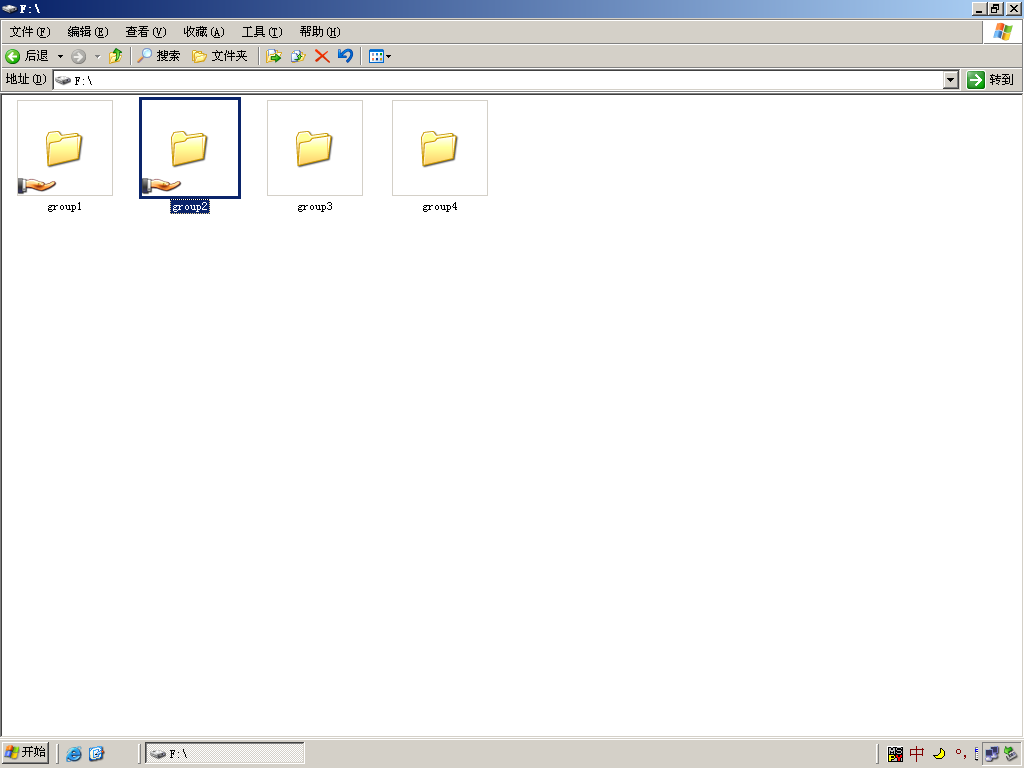Viewport: 1024px width, 768px height.
Task: Click the Back (后退) button
Action: [27, 56]
